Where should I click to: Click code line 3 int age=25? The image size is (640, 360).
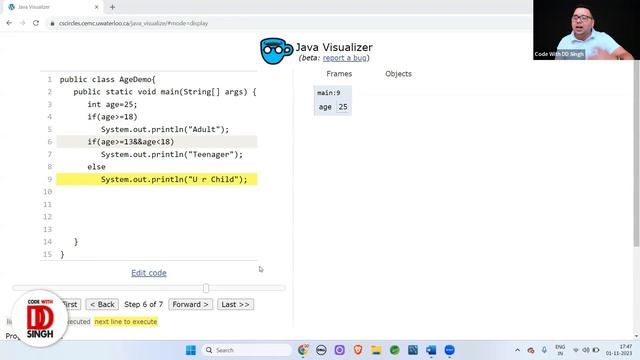[112, 104]
